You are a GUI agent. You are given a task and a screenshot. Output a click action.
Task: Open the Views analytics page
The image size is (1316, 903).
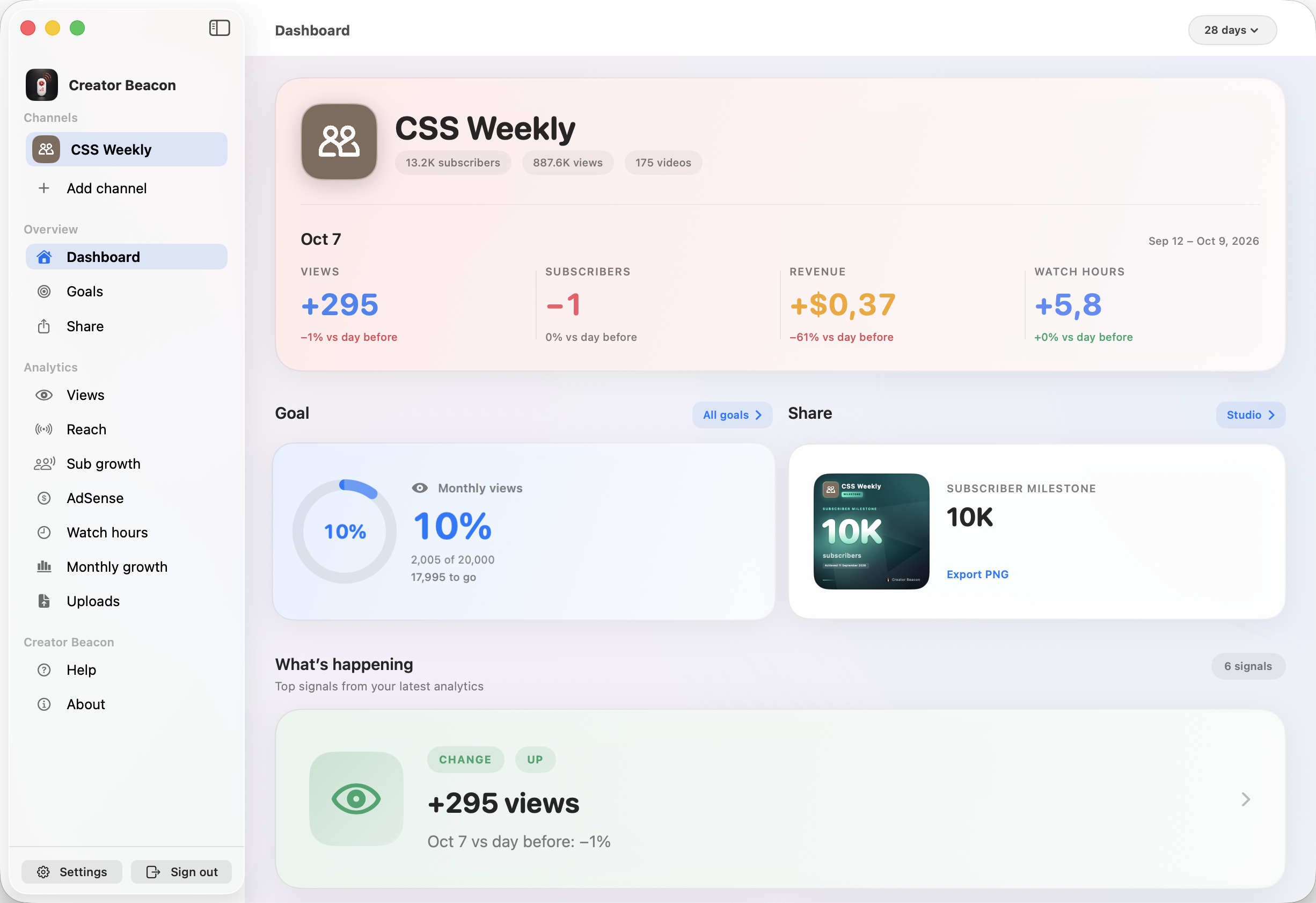(x=126, y=395)
